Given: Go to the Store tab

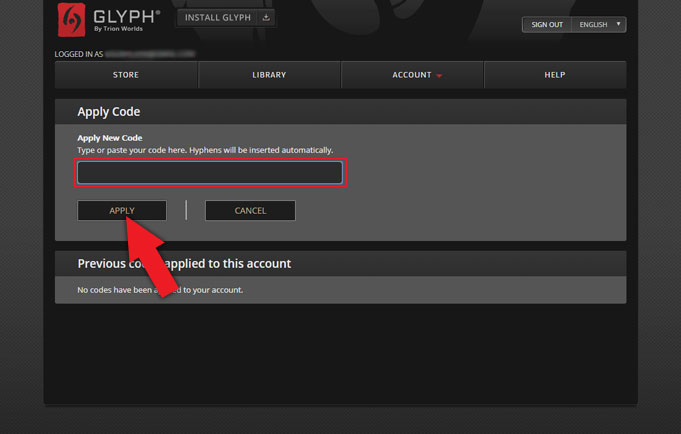Looking at the screenshot, I should [126, 75].
